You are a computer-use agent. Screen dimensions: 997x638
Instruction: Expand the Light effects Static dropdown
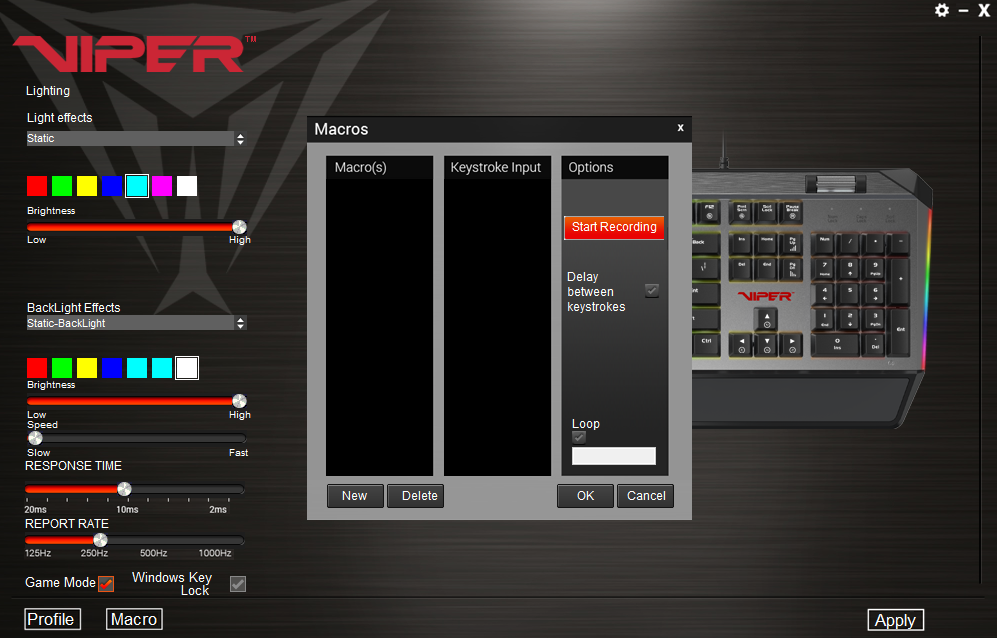[x=239, y=139]
